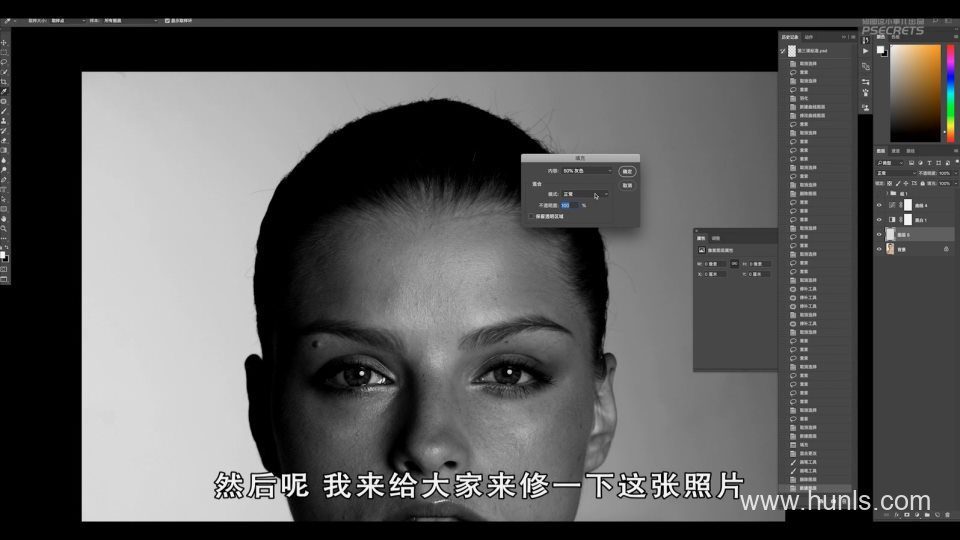Click the pixel layer properties icon

coord(702,250)
